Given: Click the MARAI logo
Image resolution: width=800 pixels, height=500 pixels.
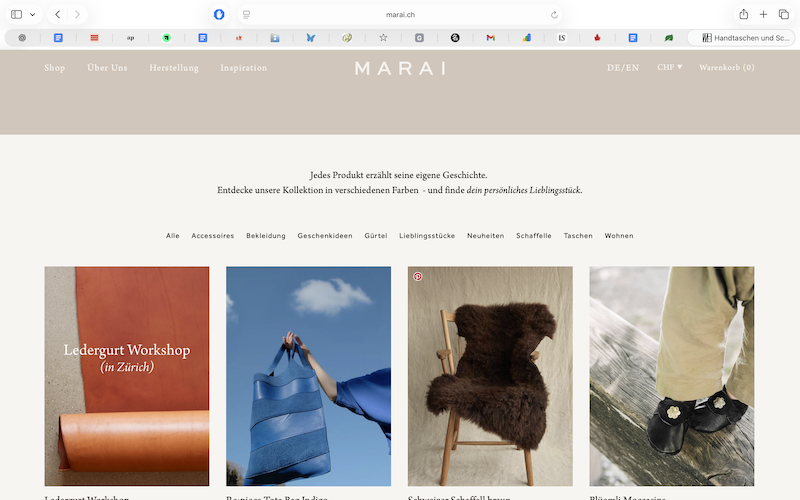Looking at the screenshot, I should coord(400,68).
